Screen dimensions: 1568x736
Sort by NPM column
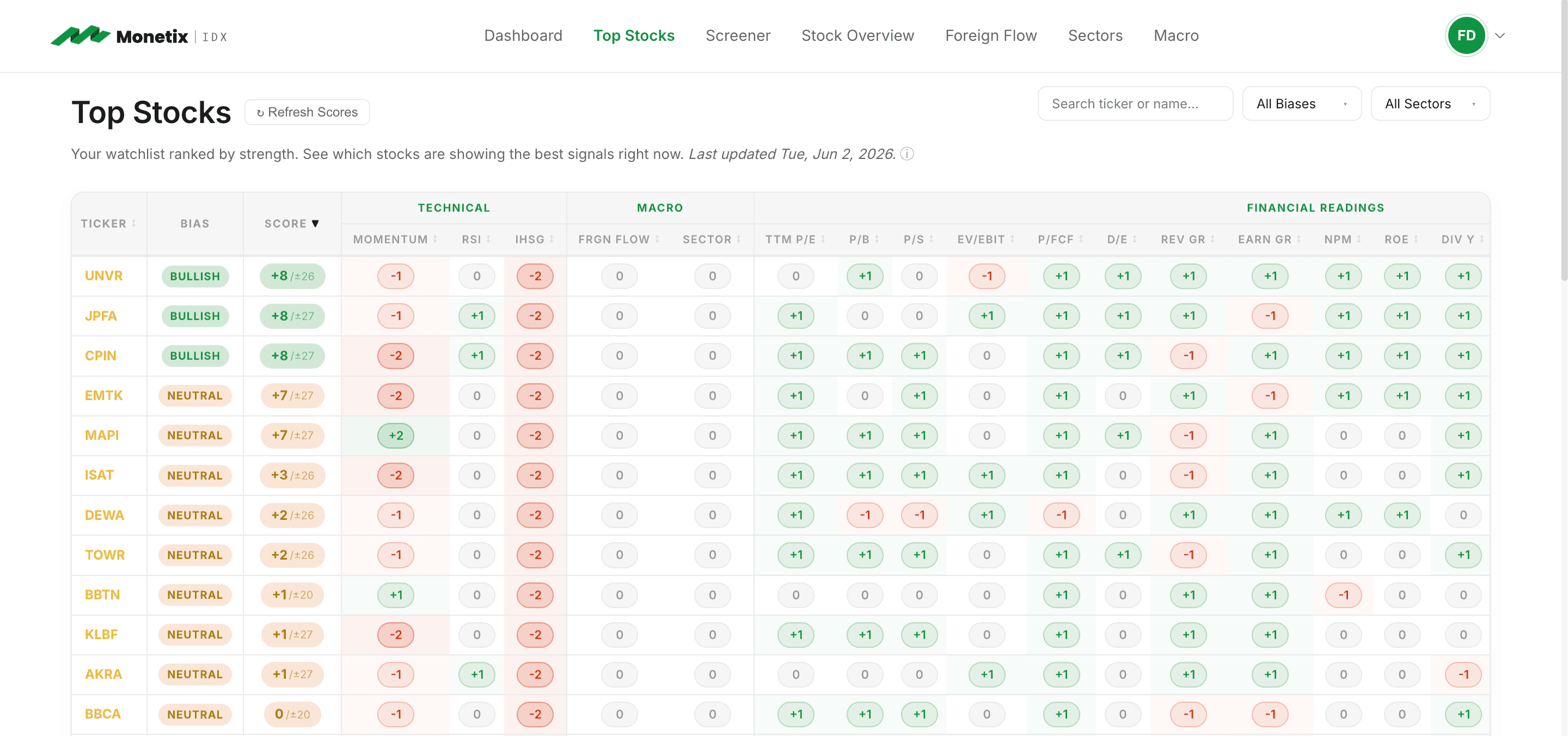(1342, 239)
